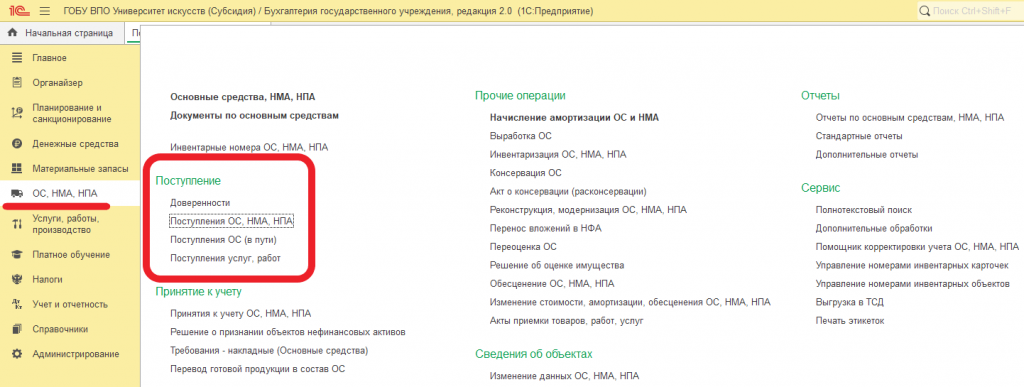Open Инвентарные номера ОС, НМА, НПА

pos(249,147)
